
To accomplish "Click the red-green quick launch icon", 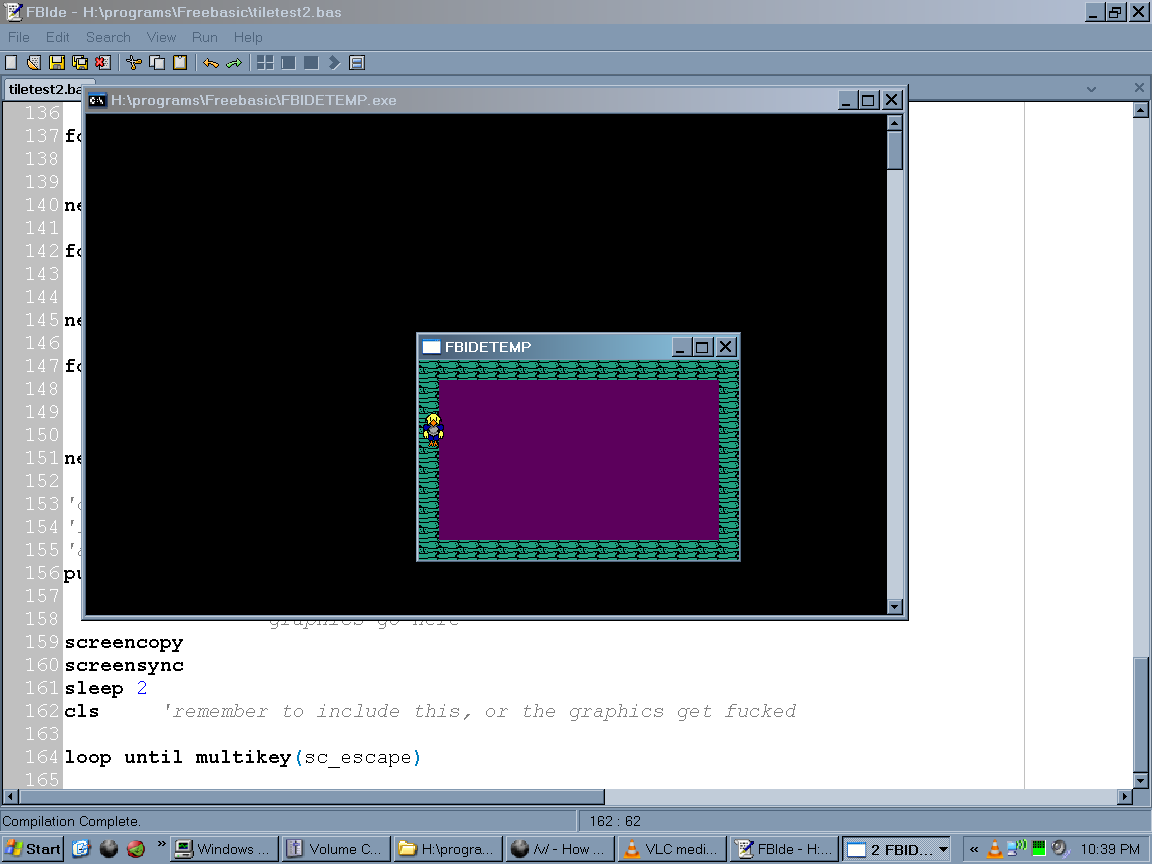I will pyautogui.click(x=136, y=849).
